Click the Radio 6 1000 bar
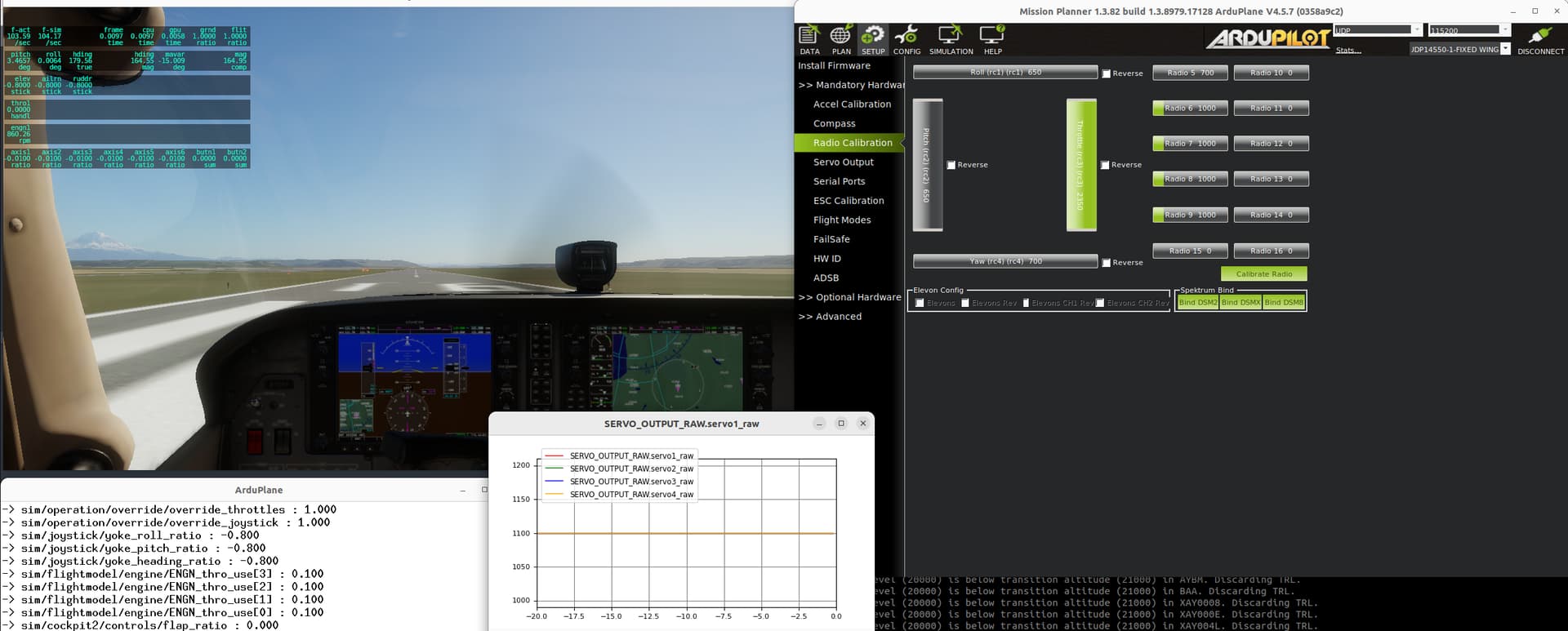Viewport: 1568px width, 631px height. pyautogui.click(x=1190, y=108)
